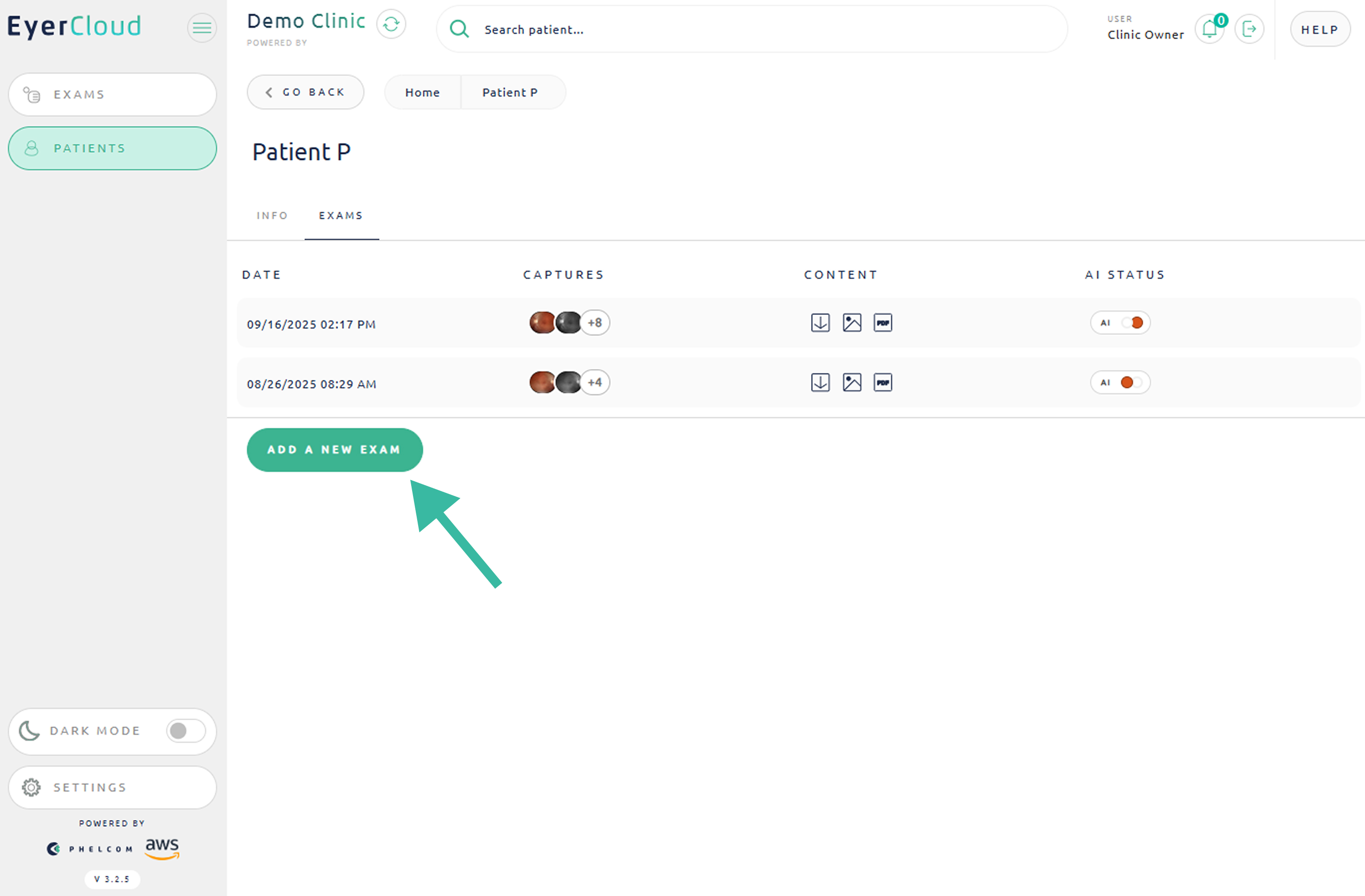The height and width of the screenshot is (896, 1365).
Task: Click the Go Back button
Action: tap(305, 92)
